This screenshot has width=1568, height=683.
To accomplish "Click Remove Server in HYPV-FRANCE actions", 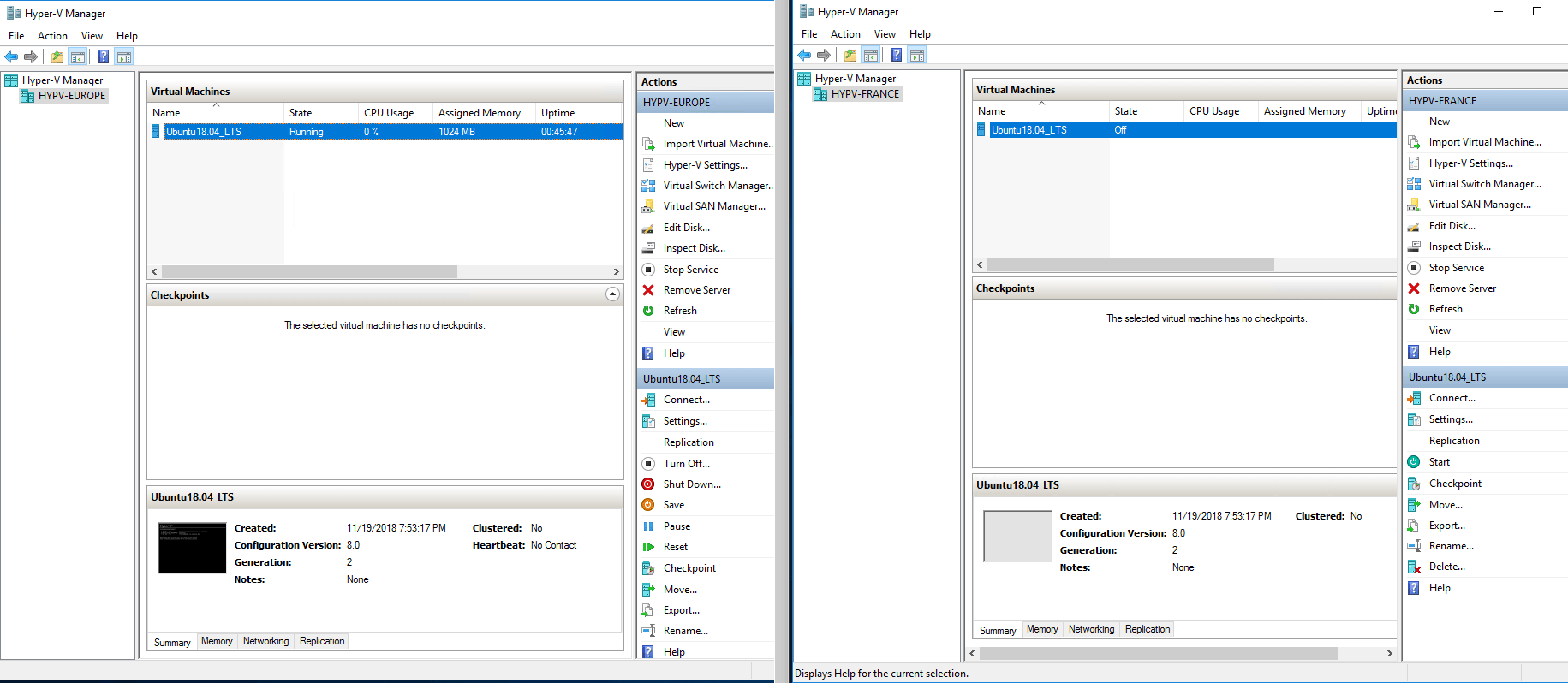I will tap(1462, 288).
